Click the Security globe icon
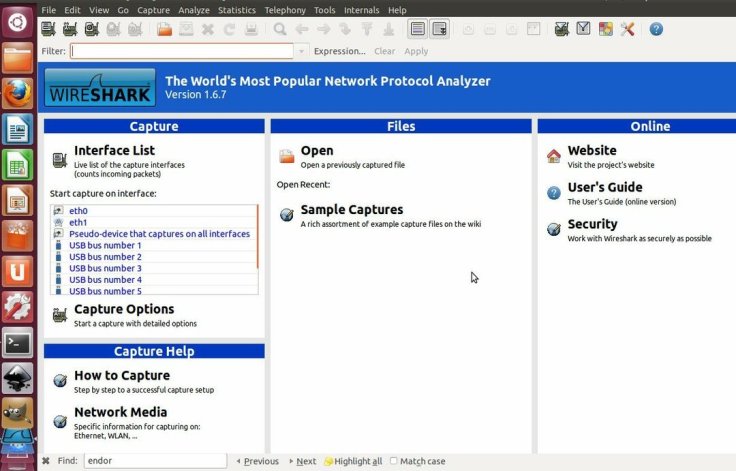This screenshot has width=736, height=471. [x=553, y=229]
